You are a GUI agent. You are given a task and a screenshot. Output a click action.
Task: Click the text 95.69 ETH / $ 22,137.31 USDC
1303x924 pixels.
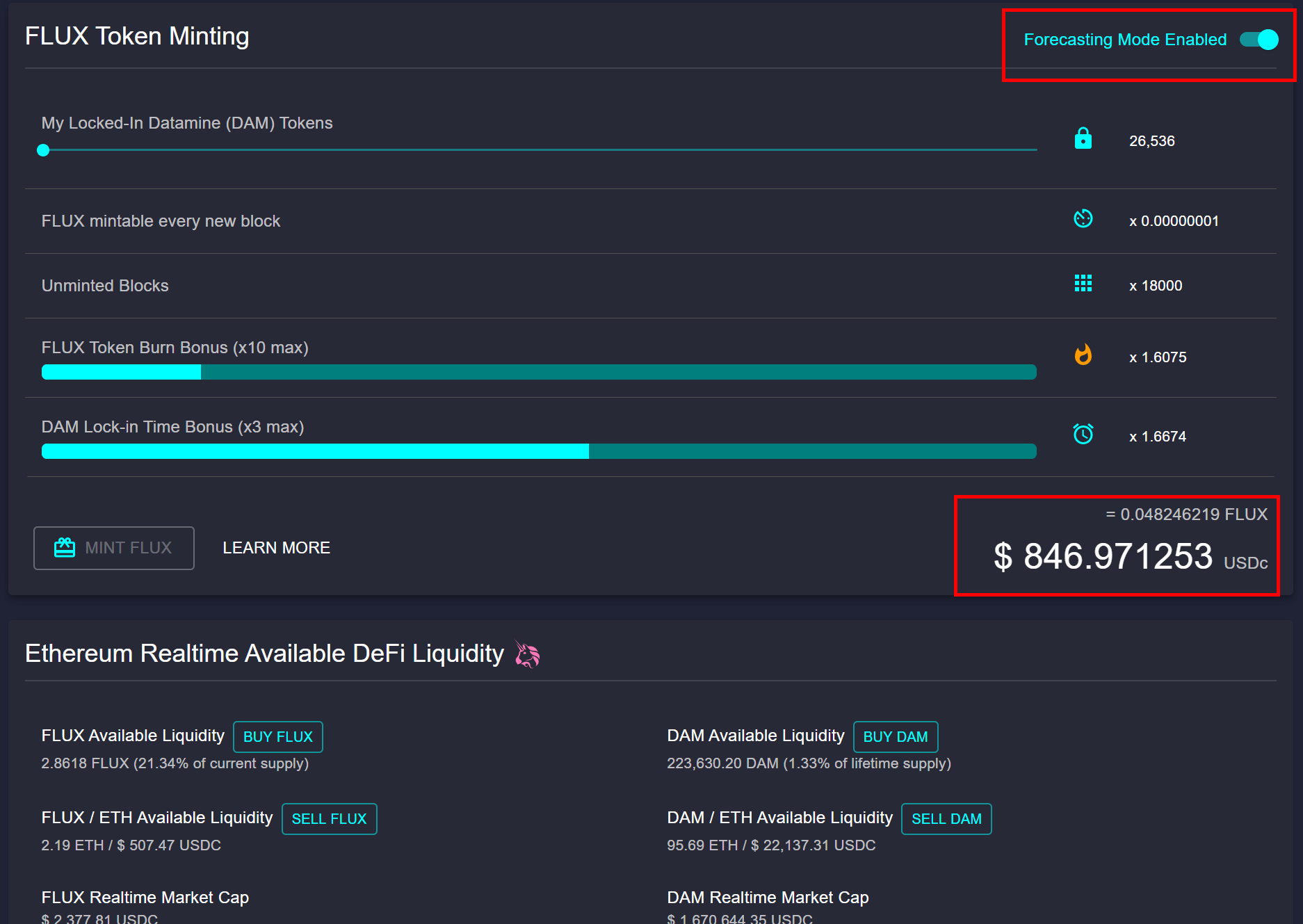(771, 845)
